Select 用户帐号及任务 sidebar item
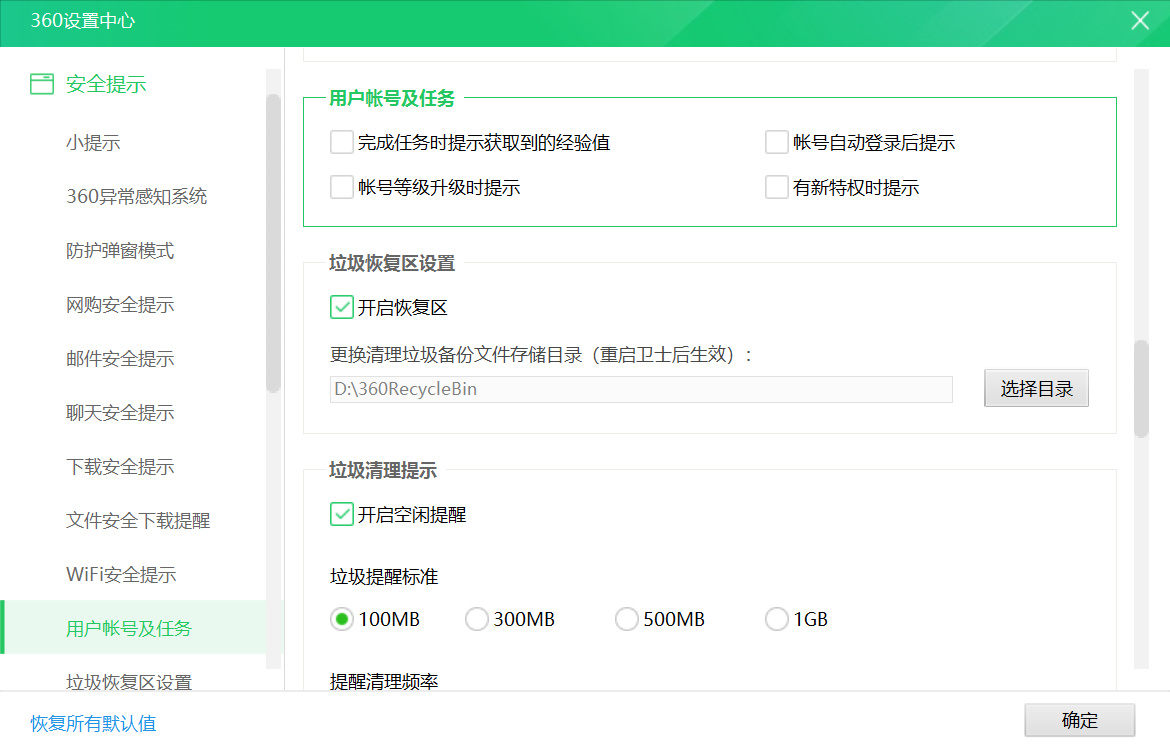This screenshot has height=750, width=1170. pos(135,628)
